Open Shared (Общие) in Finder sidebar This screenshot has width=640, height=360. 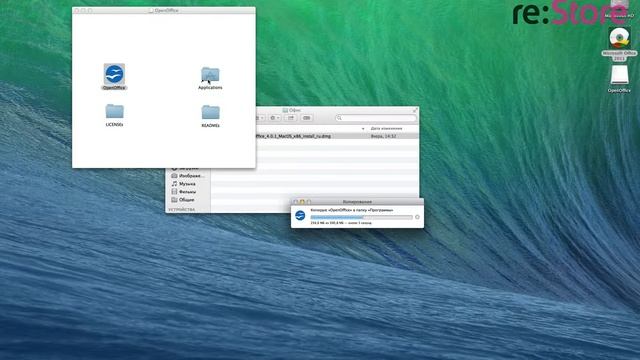point(183,200)
